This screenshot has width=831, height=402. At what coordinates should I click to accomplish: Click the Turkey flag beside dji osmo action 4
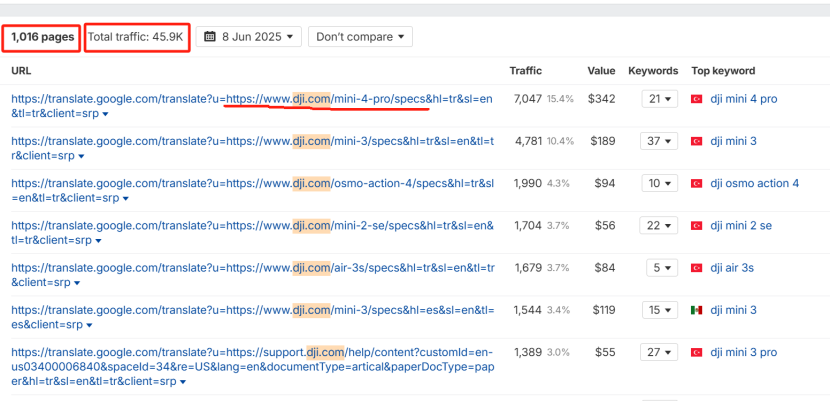click(697, 184)
